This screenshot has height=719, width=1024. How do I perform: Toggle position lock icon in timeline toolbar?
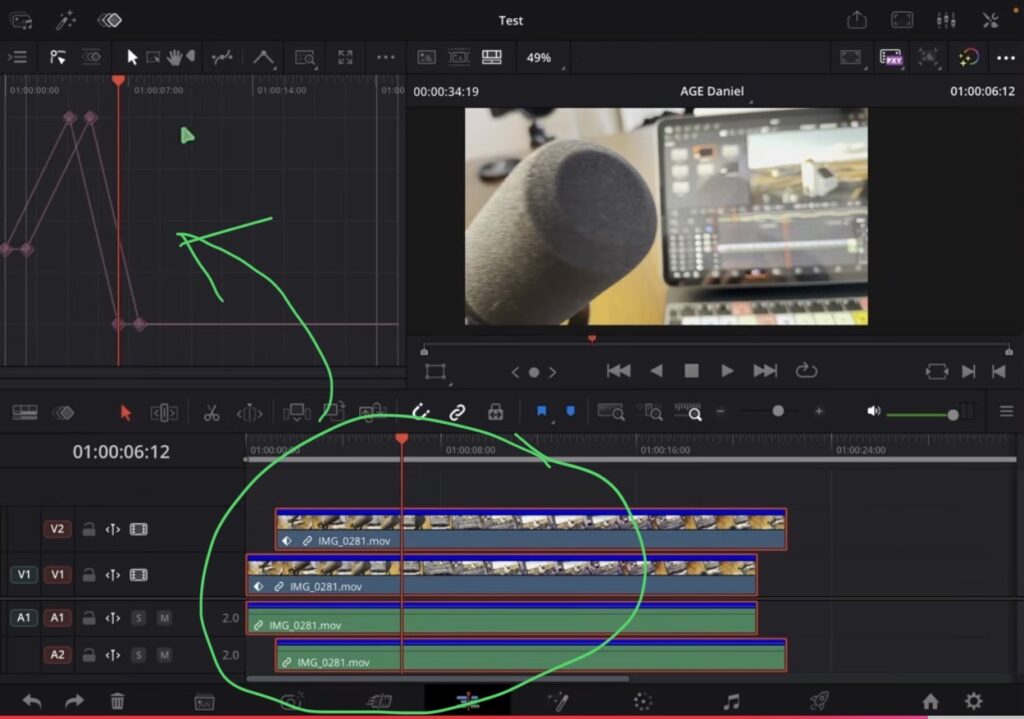tap(496, 411)
